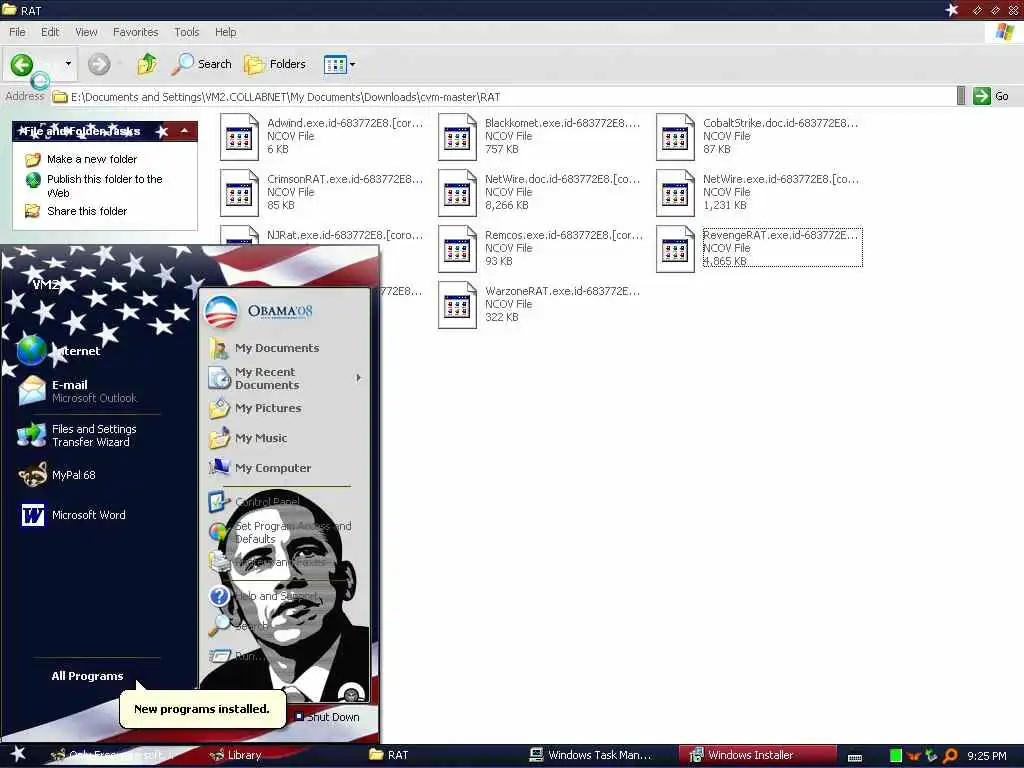Switch to Library taskbar window
The height and width of the screenshot is (768, 1024).
pos(238,755)
